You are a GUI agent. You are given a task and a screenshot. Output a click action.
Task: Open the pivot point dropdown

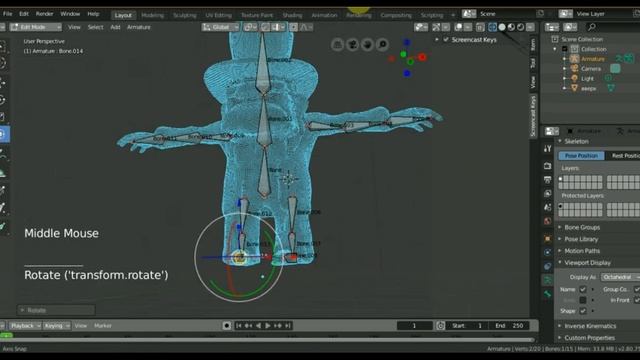250,27
